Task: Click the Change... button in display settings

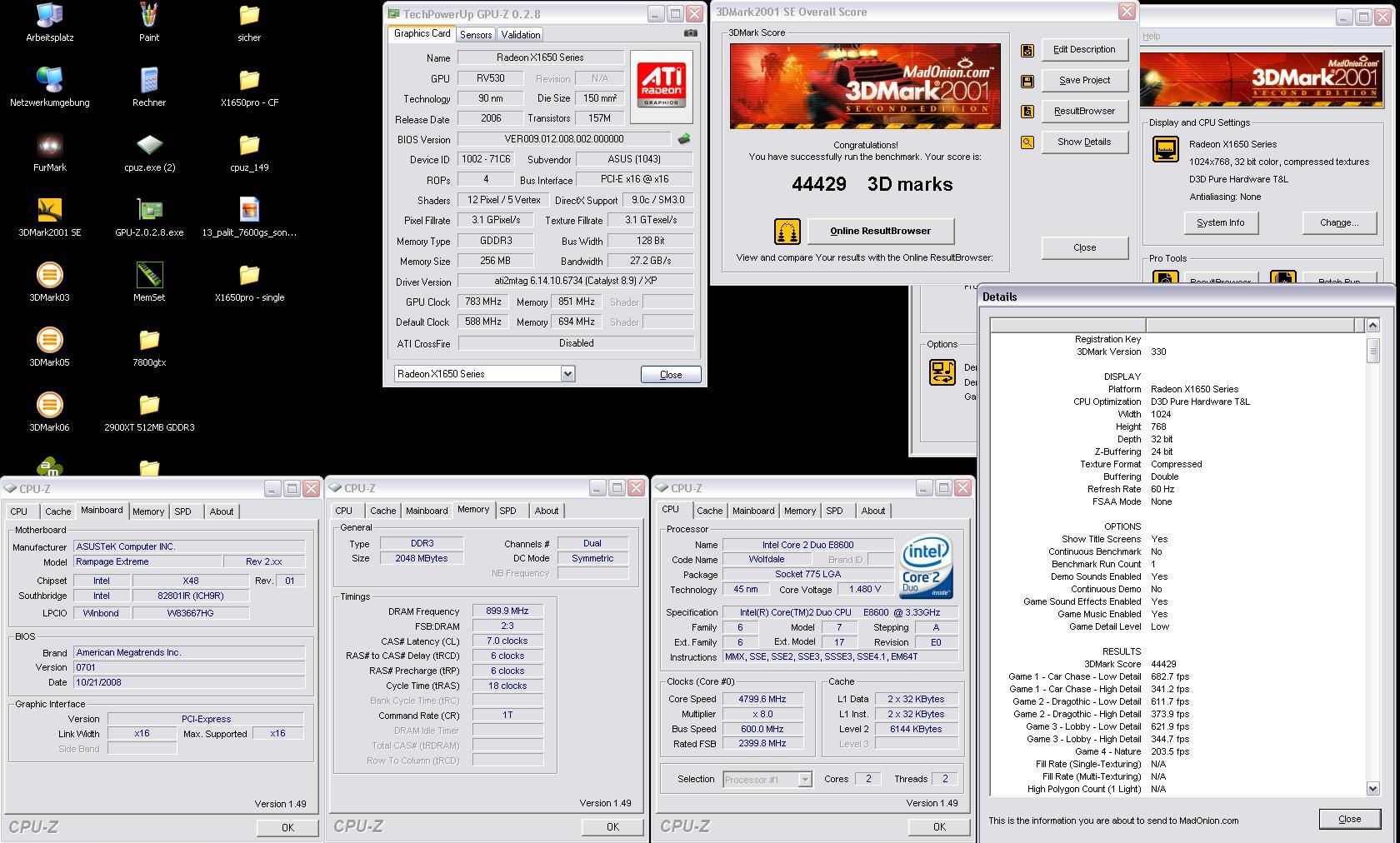Action: [x=1339, y=222]
